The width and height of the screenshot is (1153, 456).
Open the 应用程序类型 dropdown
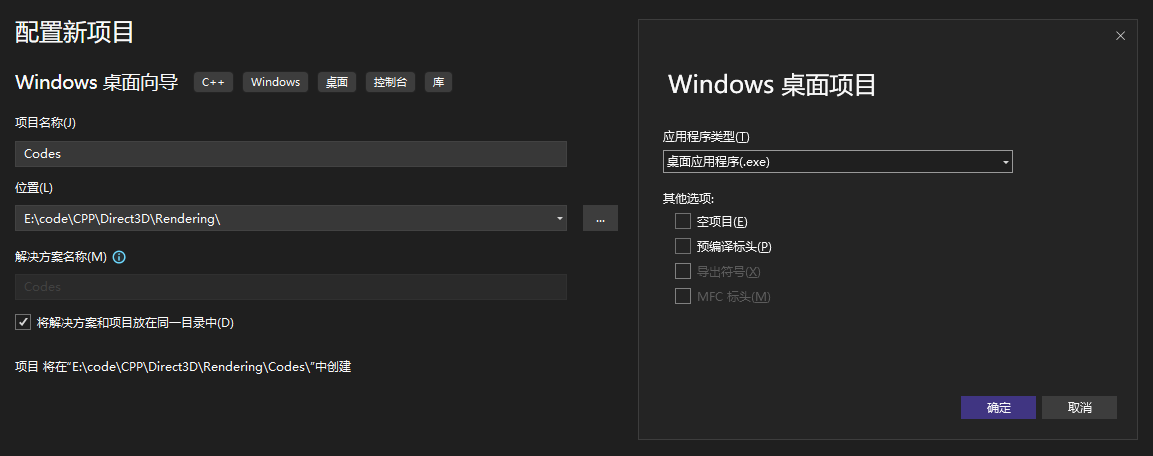pos(837,161)
